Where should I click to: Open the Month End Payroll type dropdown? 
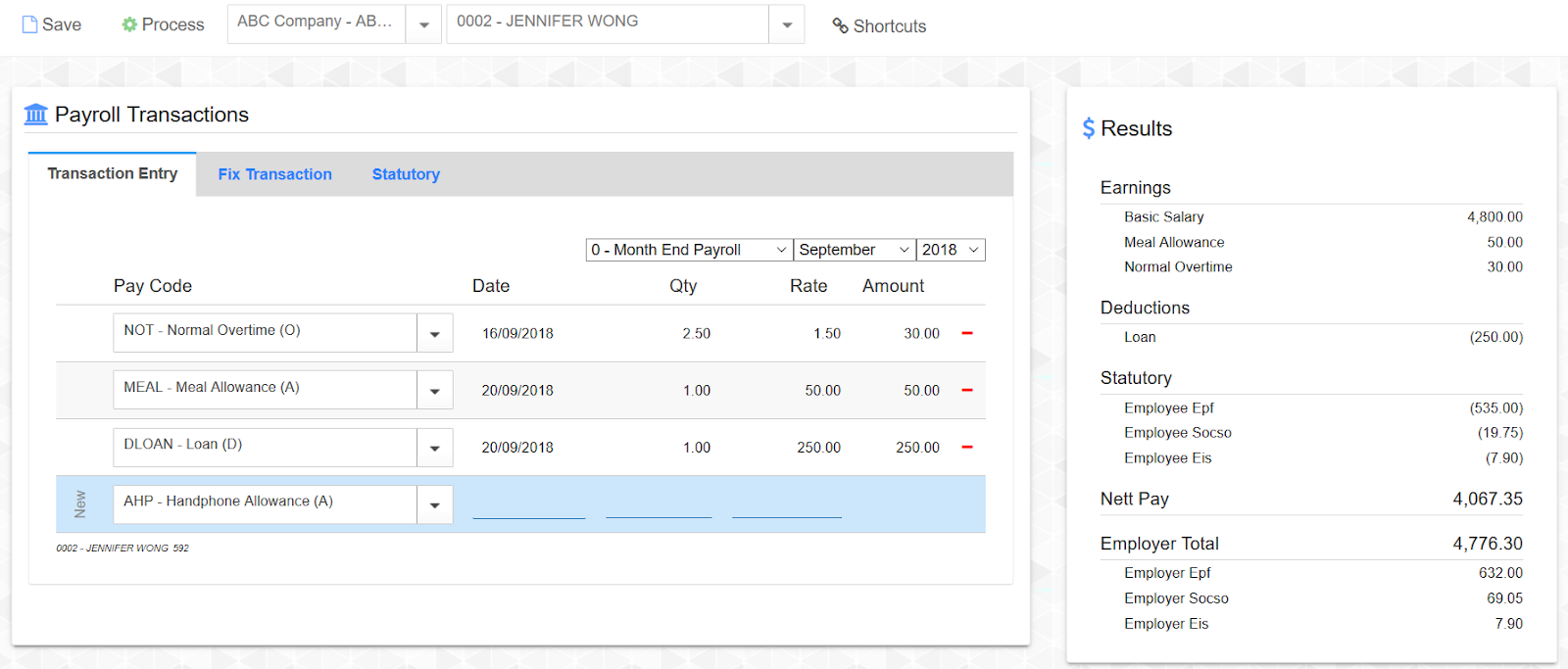tap(689, 250)
